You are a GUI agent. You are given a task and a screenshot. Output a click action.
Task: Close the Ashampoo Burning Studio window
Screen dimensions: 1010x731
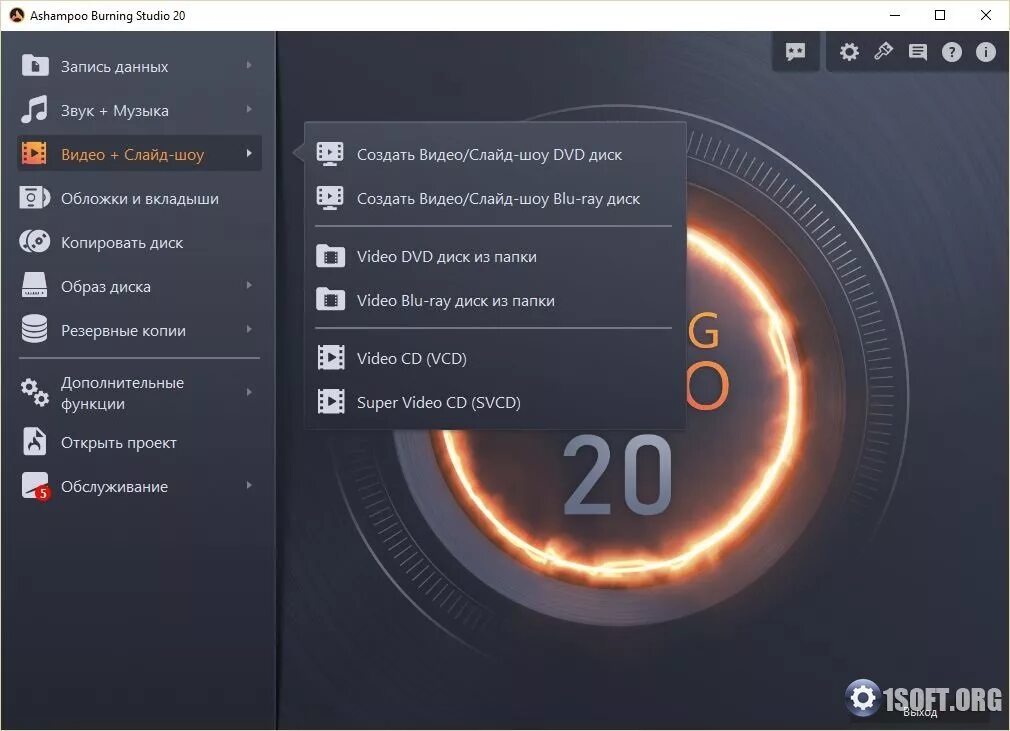pos(986,15)
